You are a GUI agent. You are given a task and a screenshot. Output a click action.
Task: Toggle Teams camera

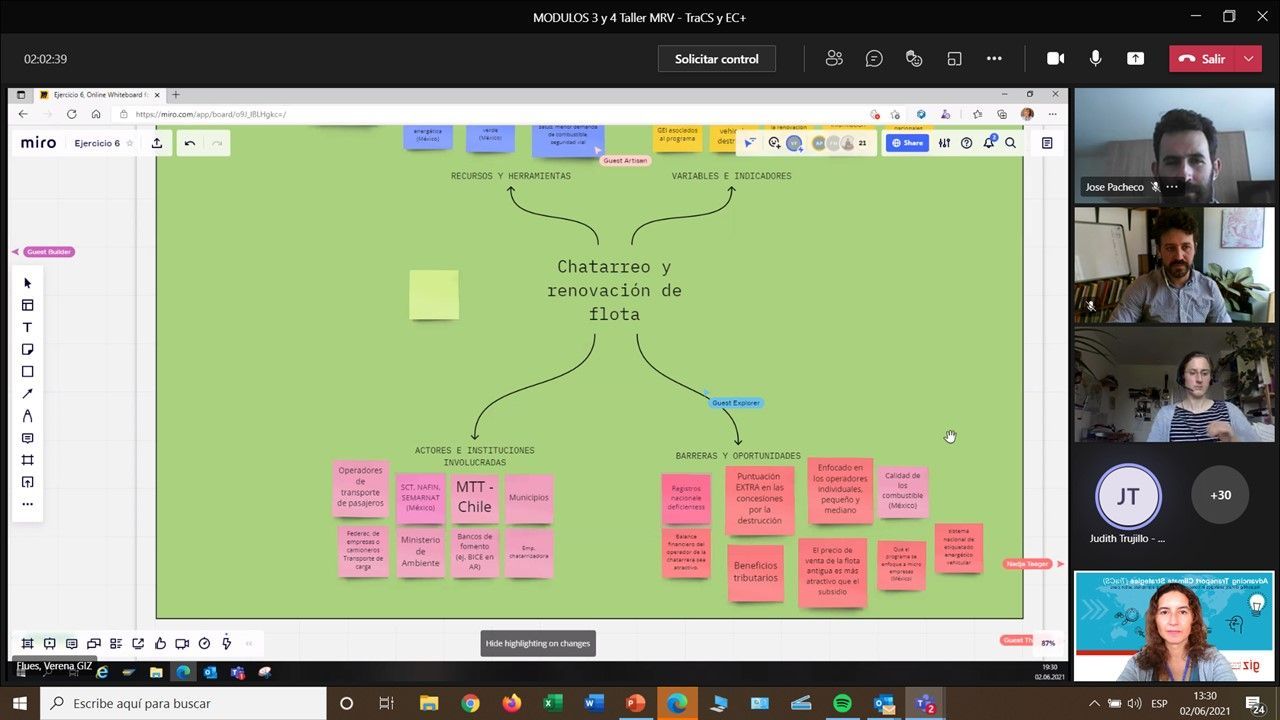coord(1055,59)
